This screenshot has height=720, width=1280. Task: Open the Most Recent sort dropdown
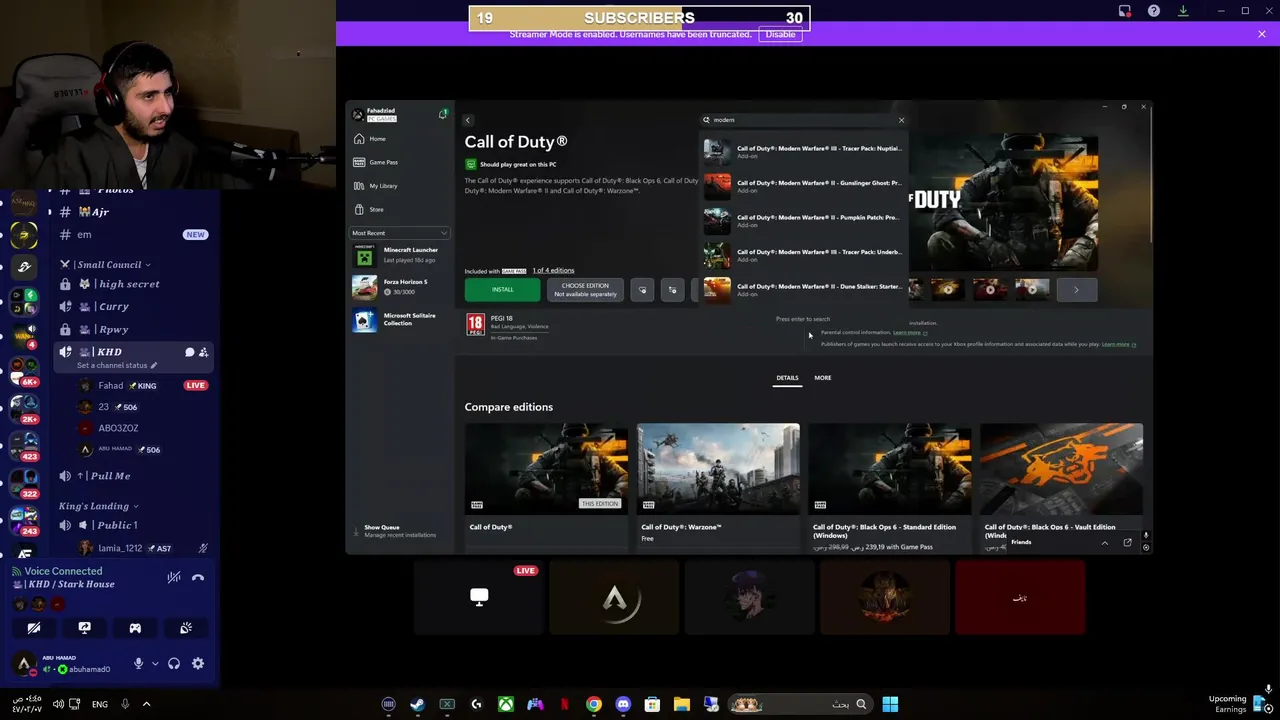pos(400,233)
